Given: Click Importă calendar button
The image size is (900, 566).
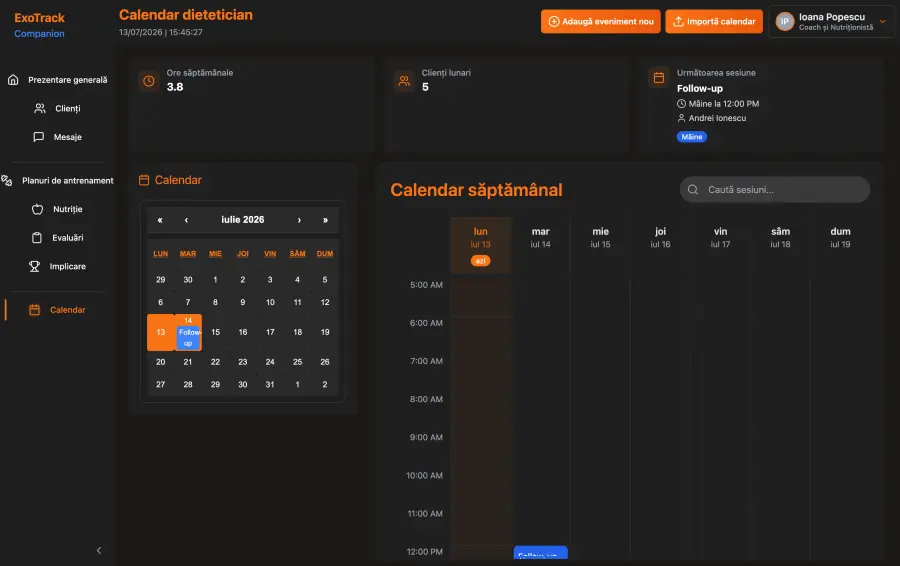Looking at the screenshot, I should [x=714, y=22].
